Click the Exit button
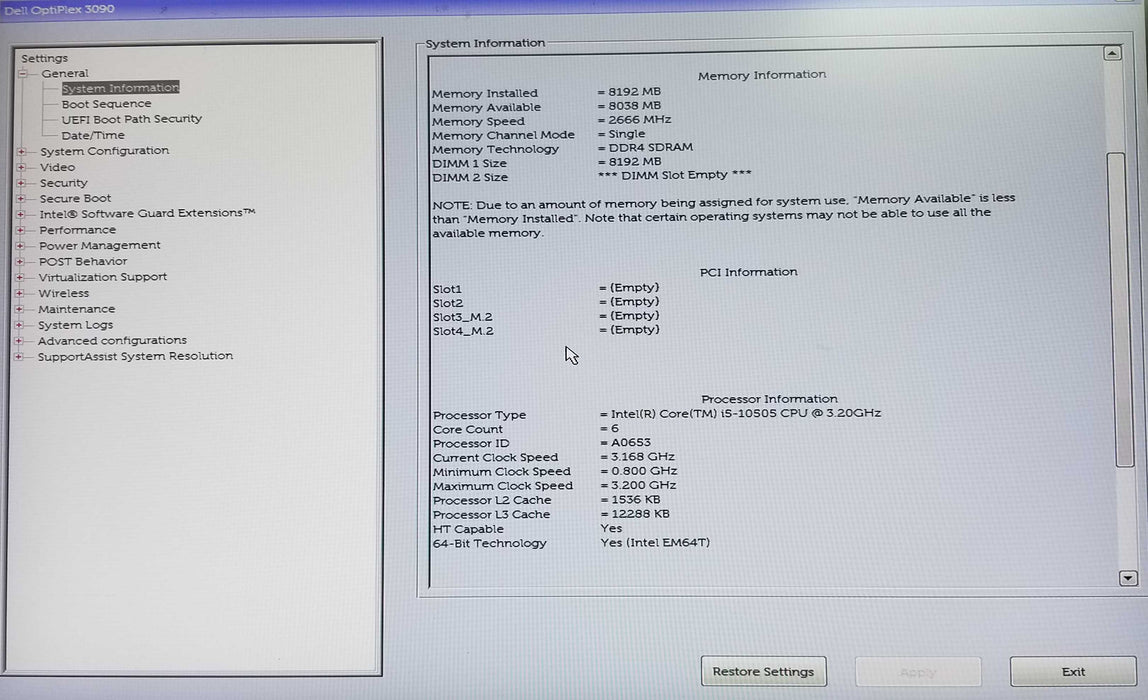 (x=1073, y=671)
